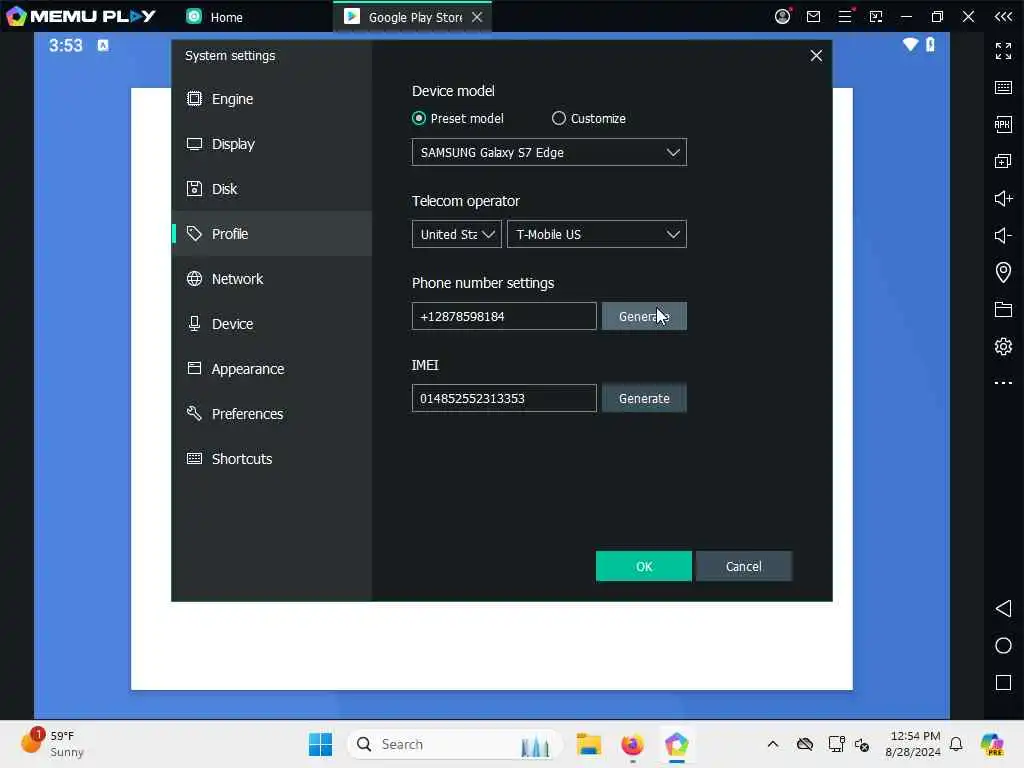Open the Disk settings section

click(x=272, y=189)
